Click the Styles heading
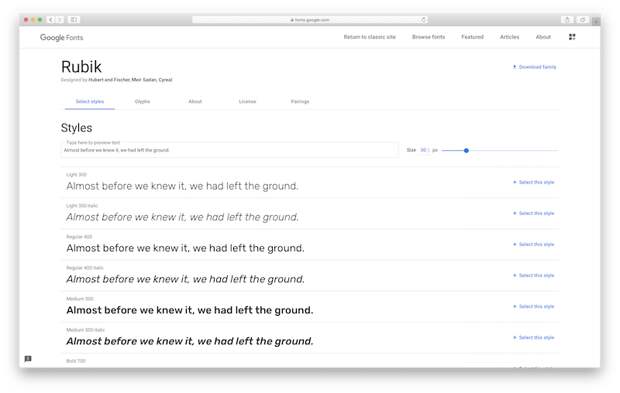The width and height of the screenshot is (620, 393). [x=76, y=128]
